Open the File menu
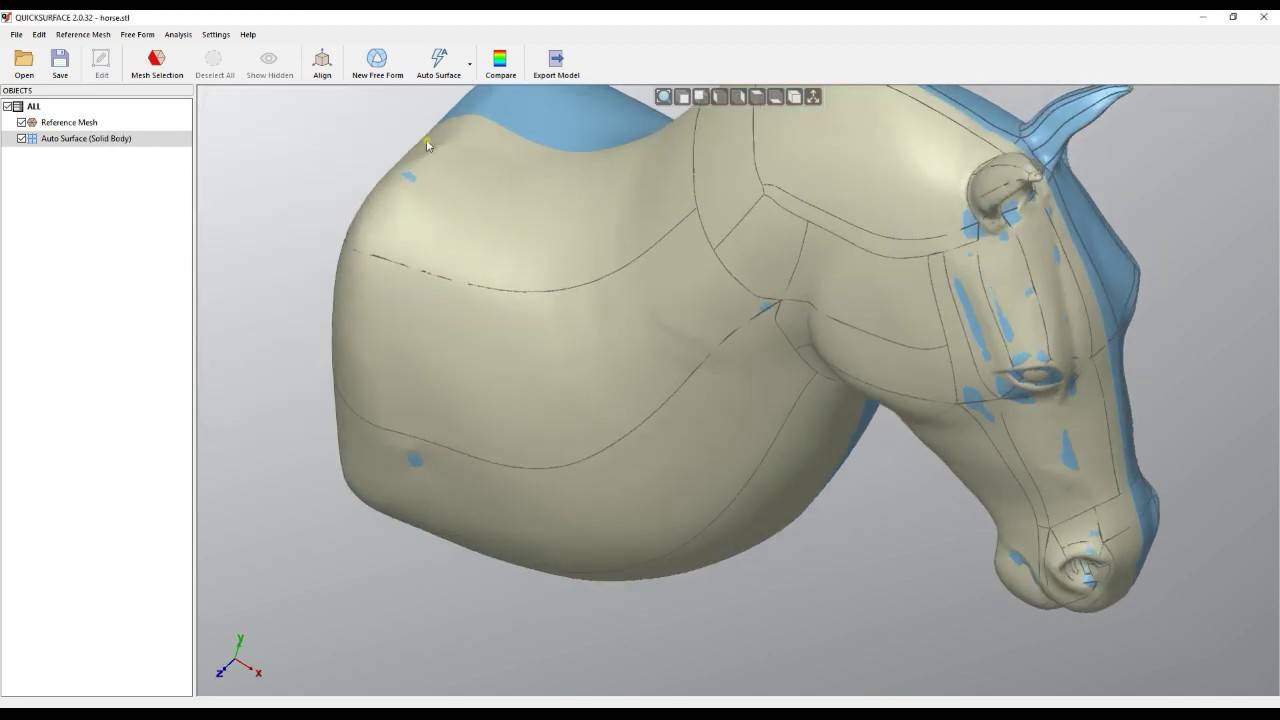This screenshot has width=1280, height=720. 16,35
